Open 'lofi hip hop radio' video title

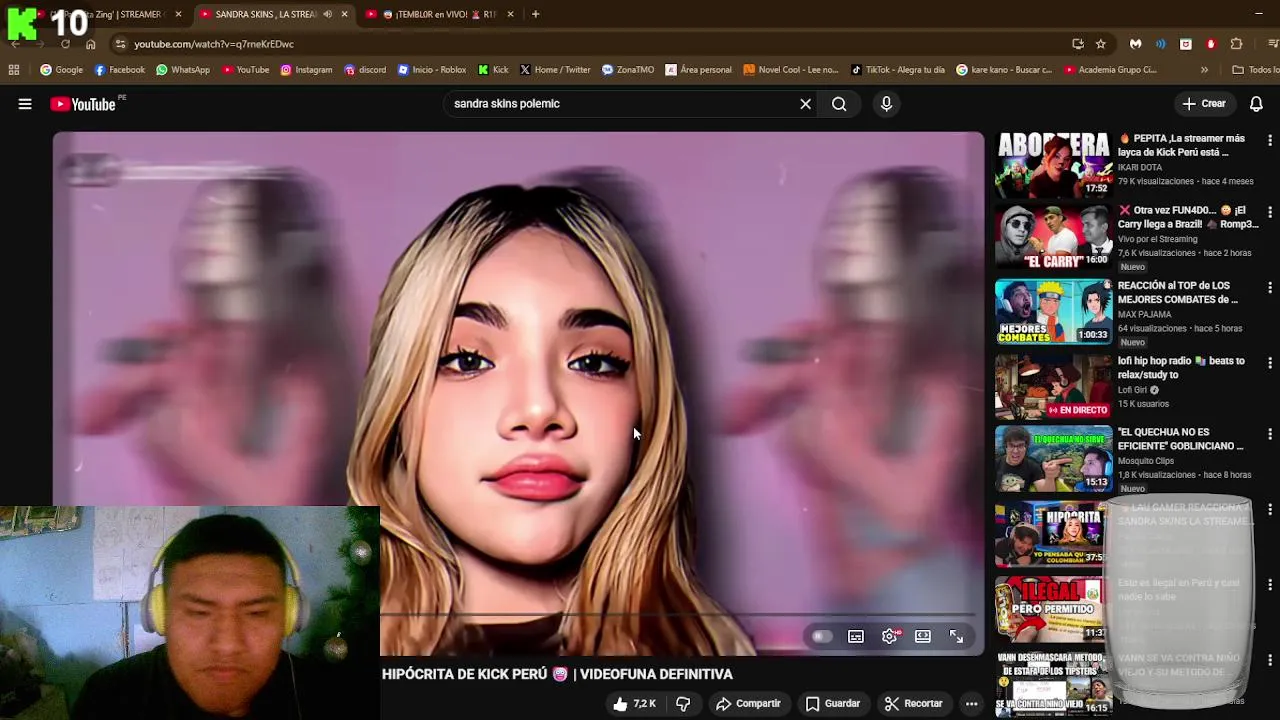[1181, 367]
